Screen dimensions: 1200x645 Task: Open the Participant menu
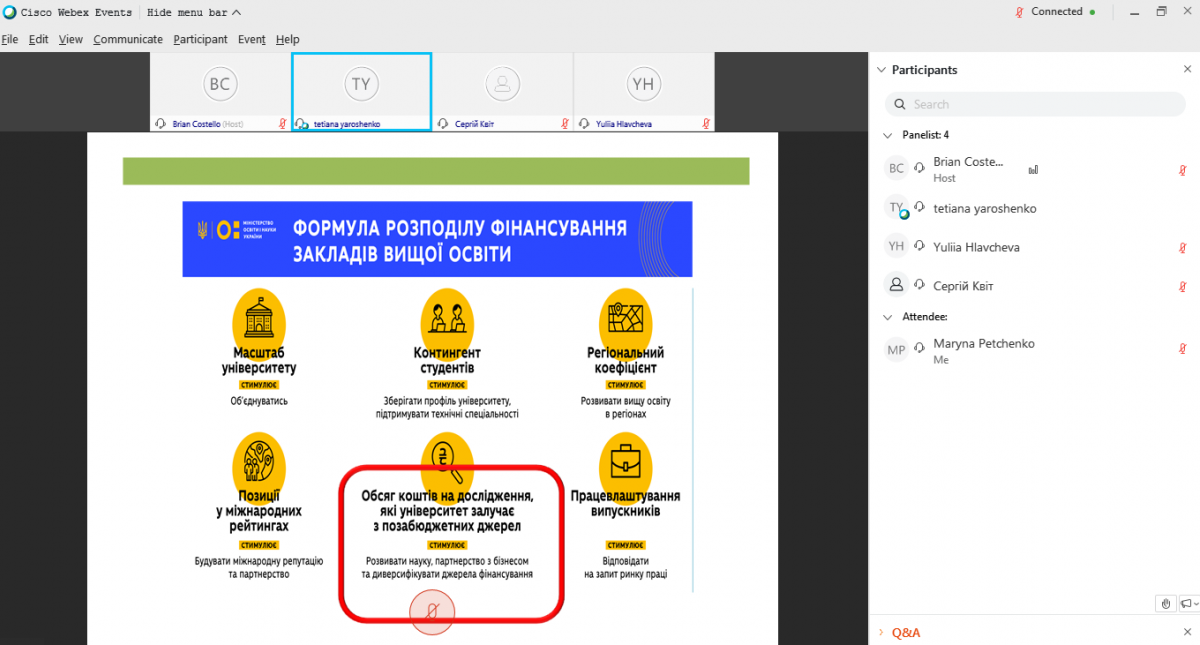coord(200,40)
